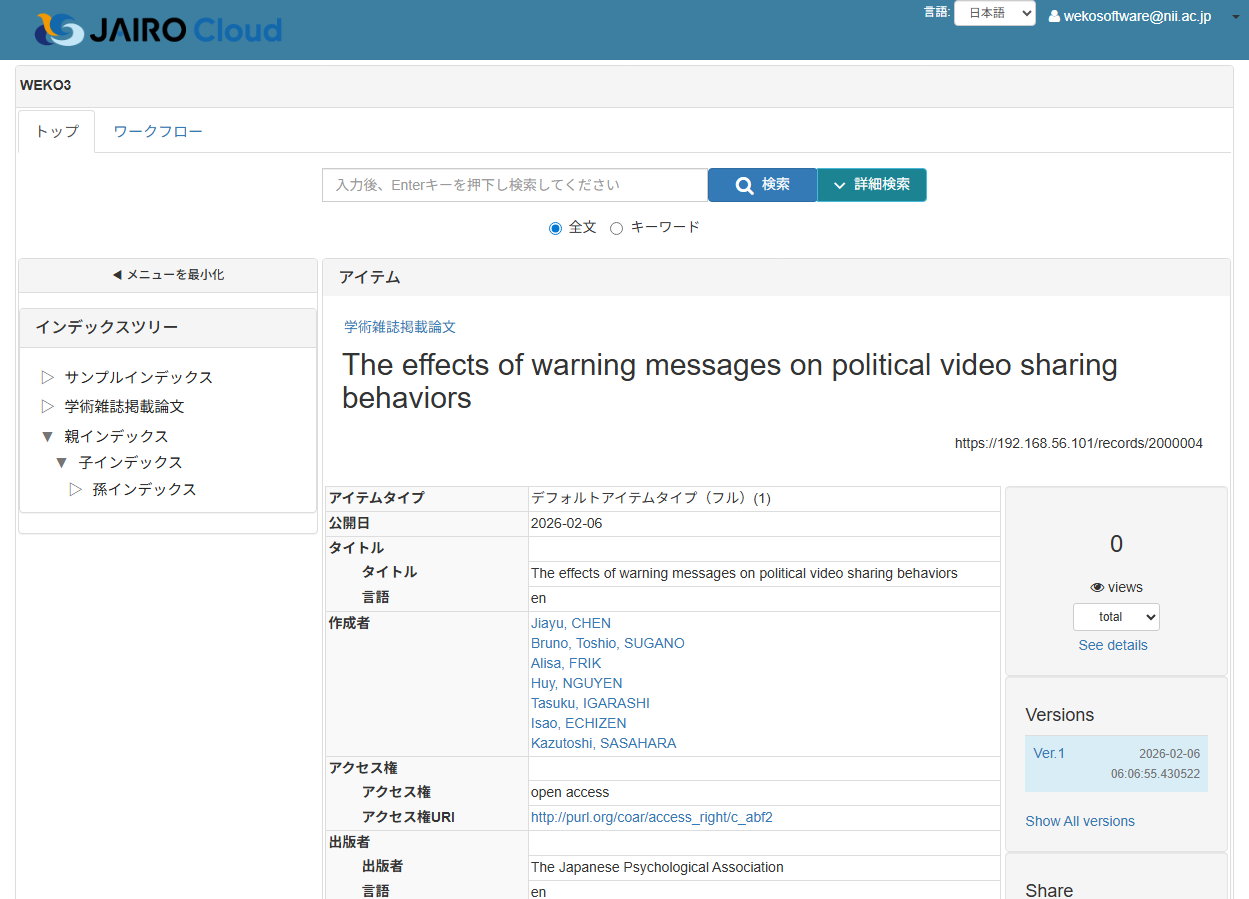Open the views total period dropdown
The image size is (1249, 899).
[1116, 617]
